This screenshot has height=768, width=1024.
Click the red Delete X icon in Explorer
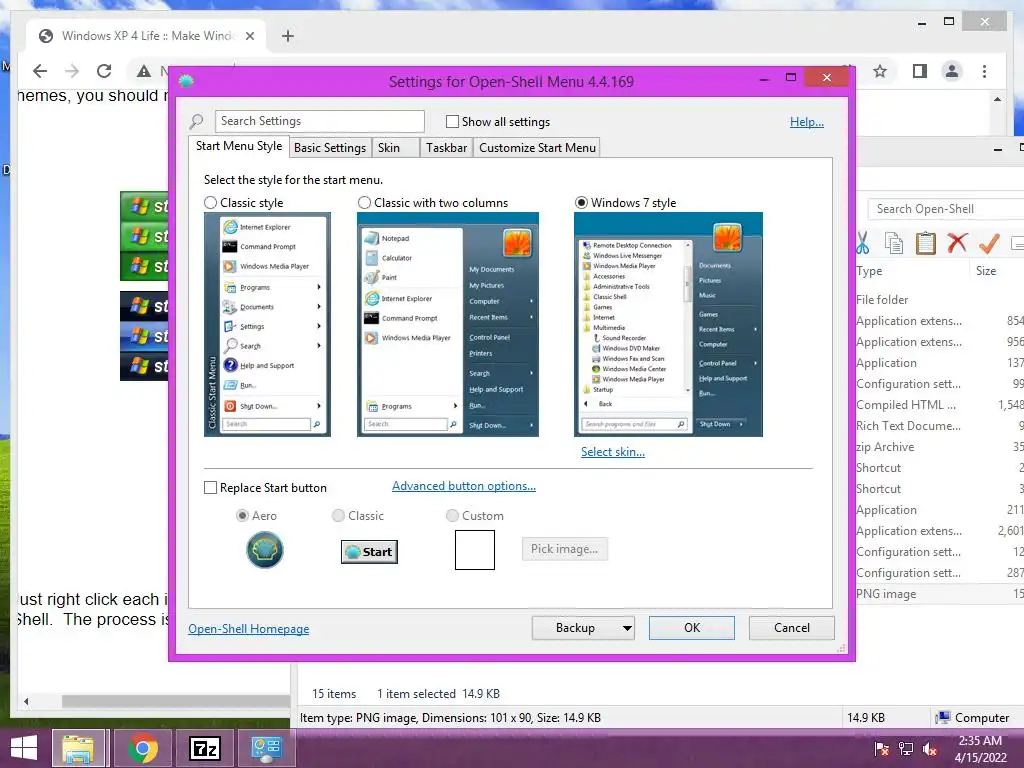point(957,243)
